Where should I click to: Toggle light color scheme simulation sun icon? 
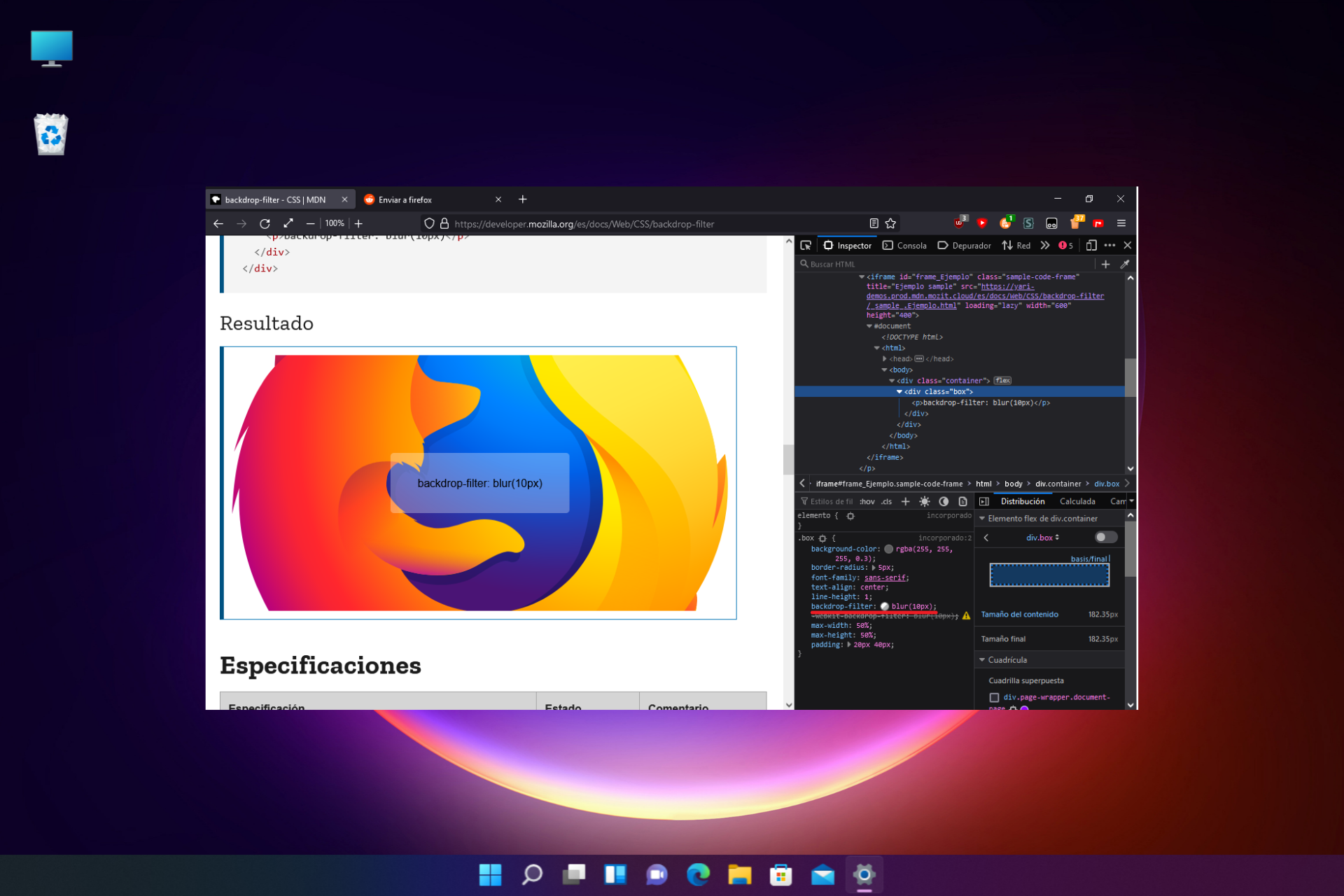[x=925, y=501]
